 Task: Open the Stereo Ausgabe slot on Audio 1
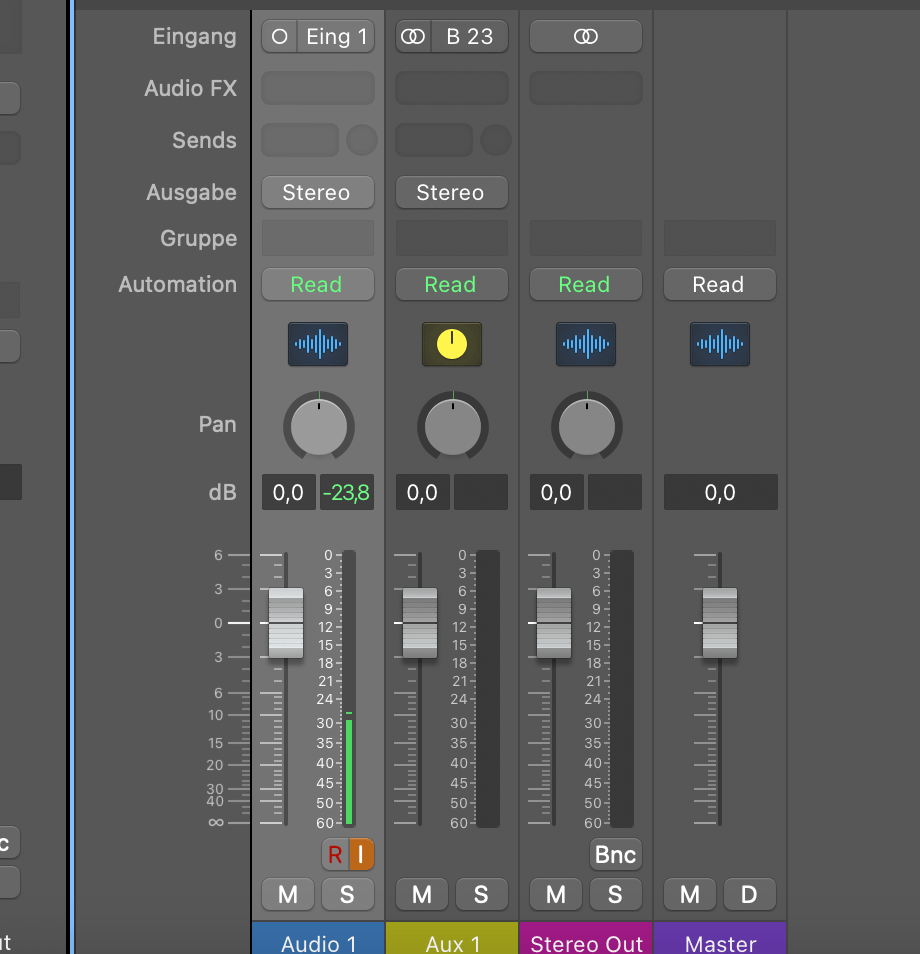317,192
